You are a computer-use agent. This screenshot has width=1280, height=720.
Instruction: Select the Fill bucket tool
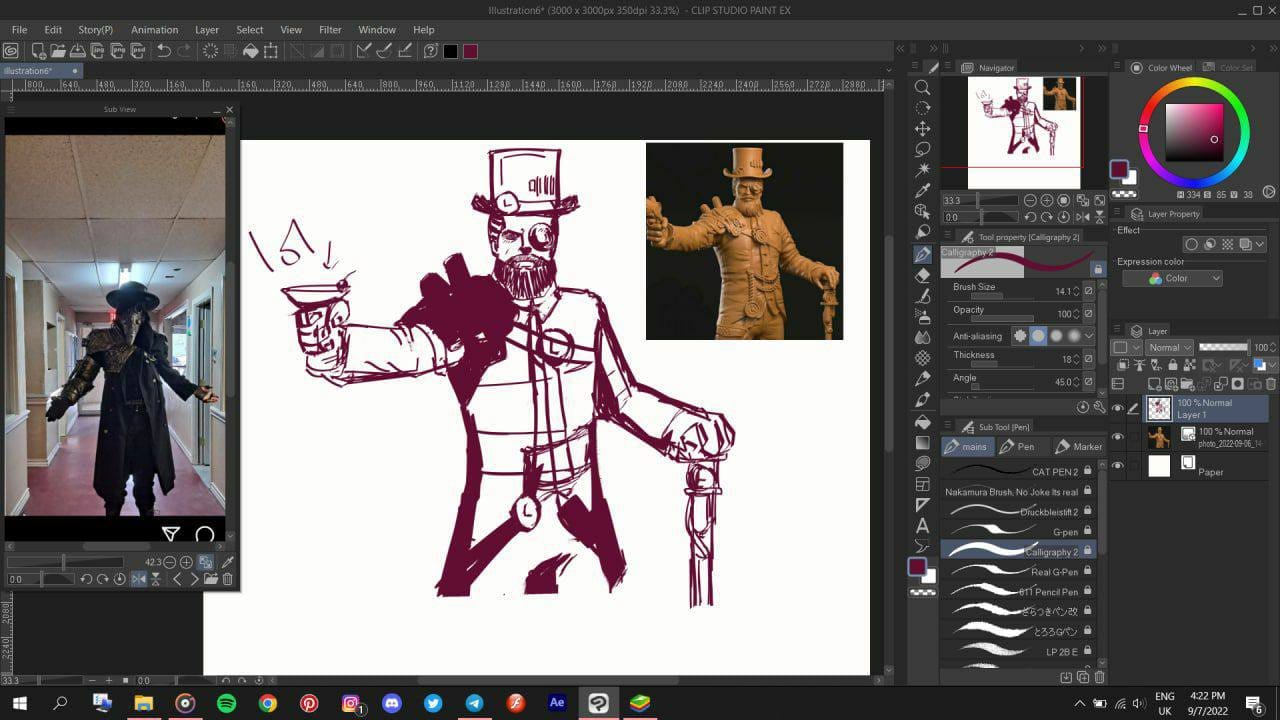[x=922, y=421]
